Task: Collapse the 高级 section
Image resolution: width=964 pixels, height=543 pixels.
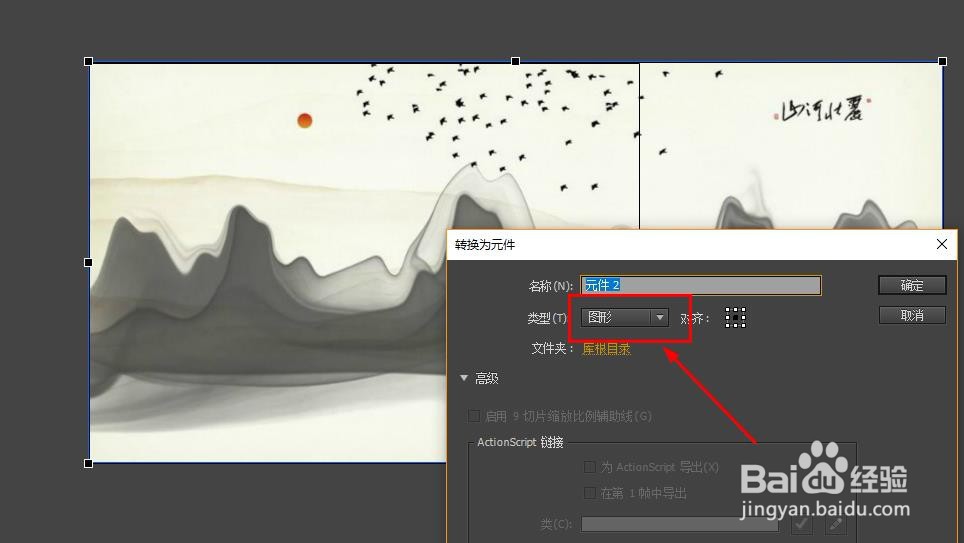Action: click(x=464, y=378)
